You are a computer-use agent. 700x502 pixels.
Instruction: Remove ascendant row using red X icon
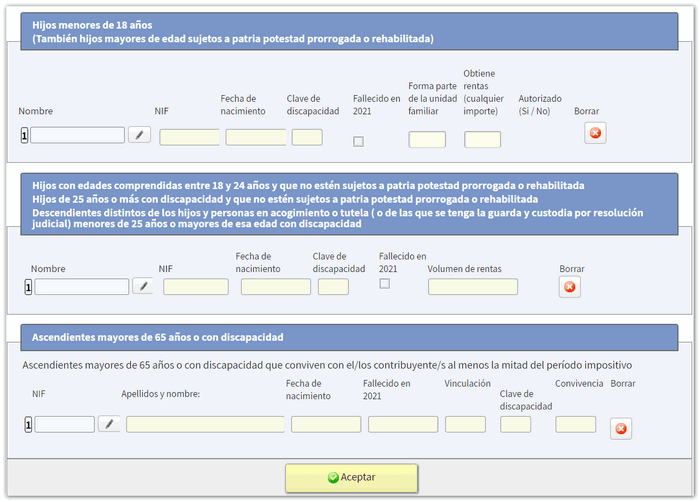tap(621, 429)
